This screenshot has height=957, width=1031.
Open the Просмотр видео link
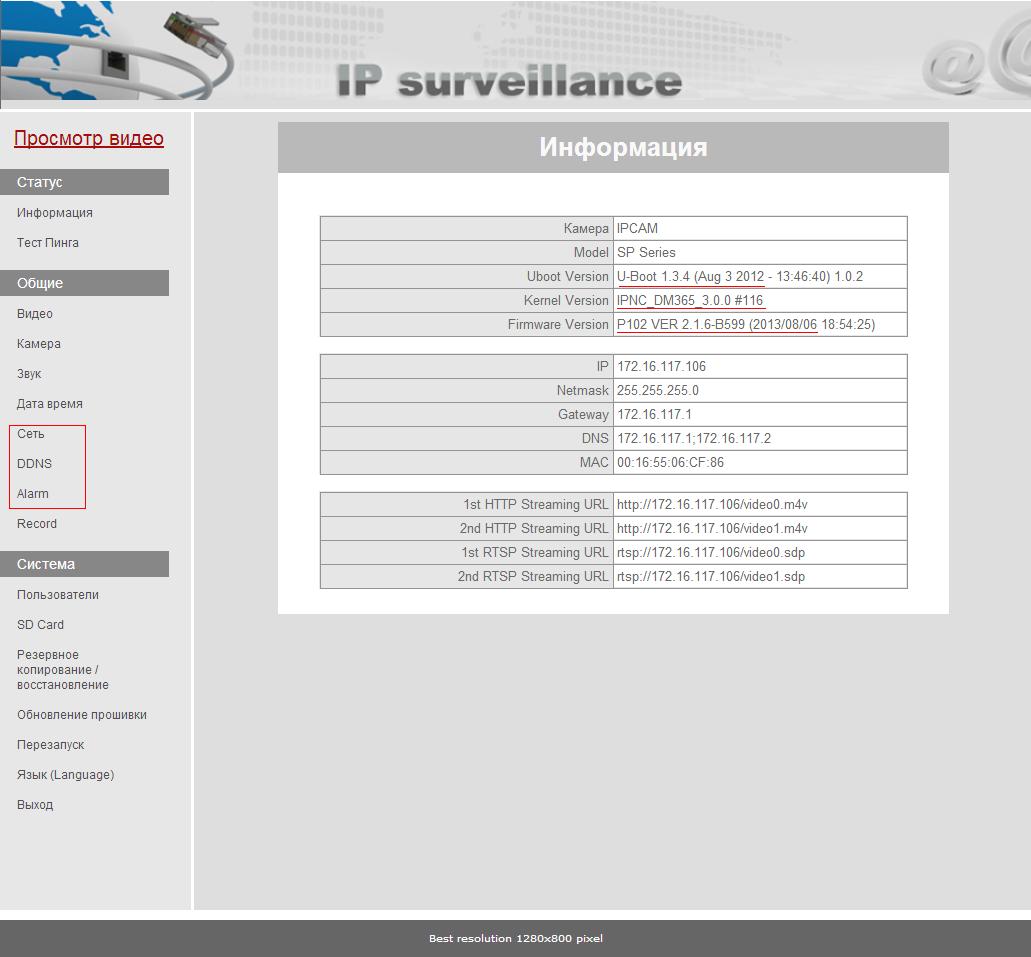pyautogui.click(x=88, y=139)
